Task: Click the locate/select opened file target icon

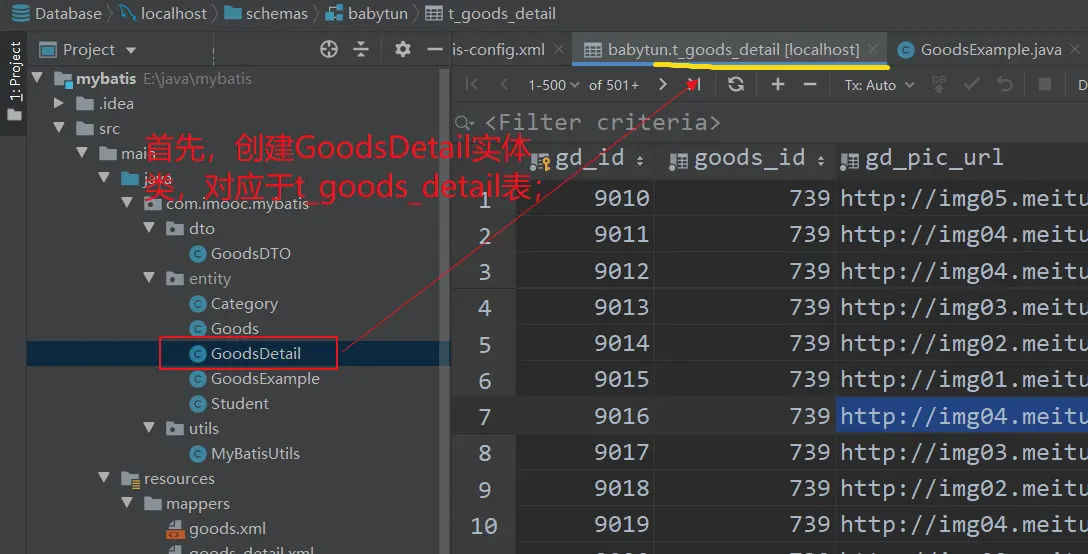Action: point(329,49)
